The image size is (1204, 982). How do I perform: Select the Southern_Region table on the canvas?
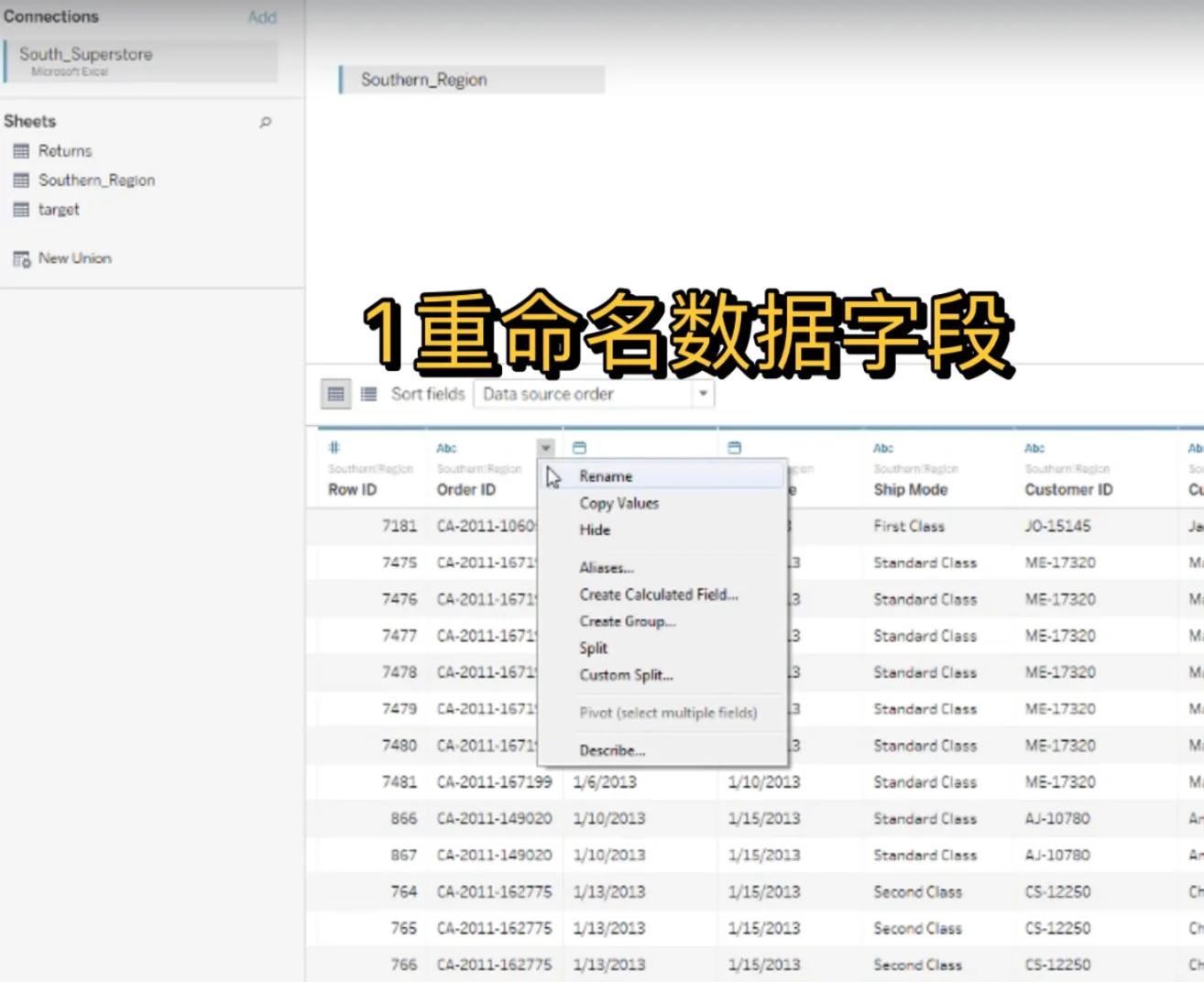tap(472, 80)
